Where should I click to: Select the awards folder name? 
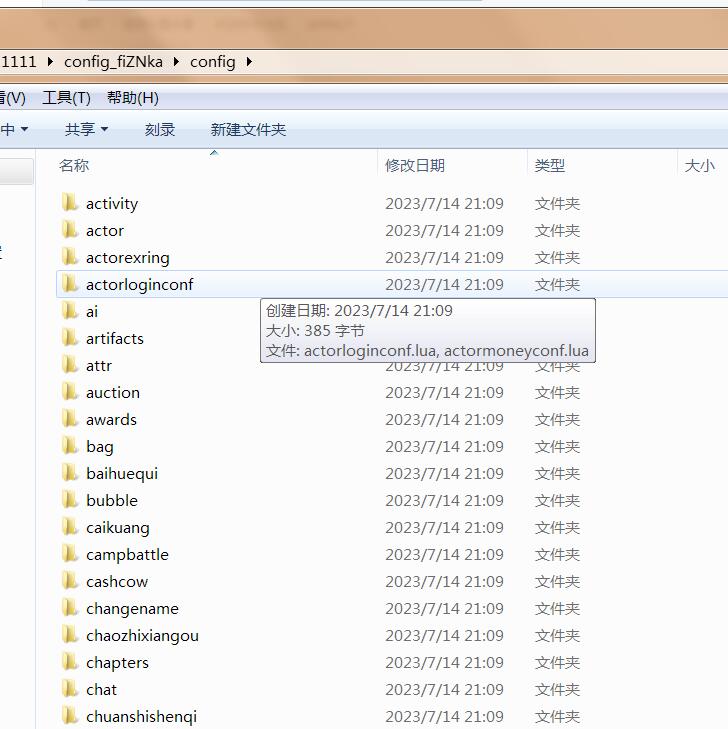112,419
